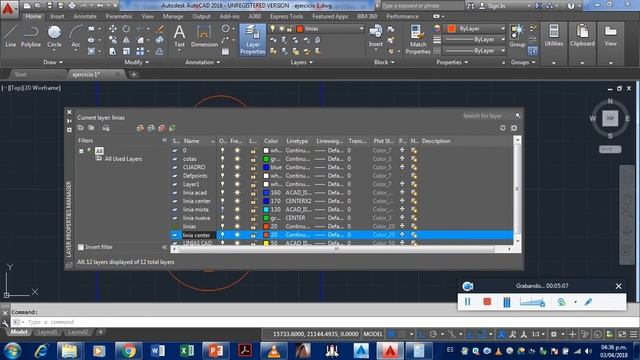Click New Property Filter icon

[x=81, y=128]
